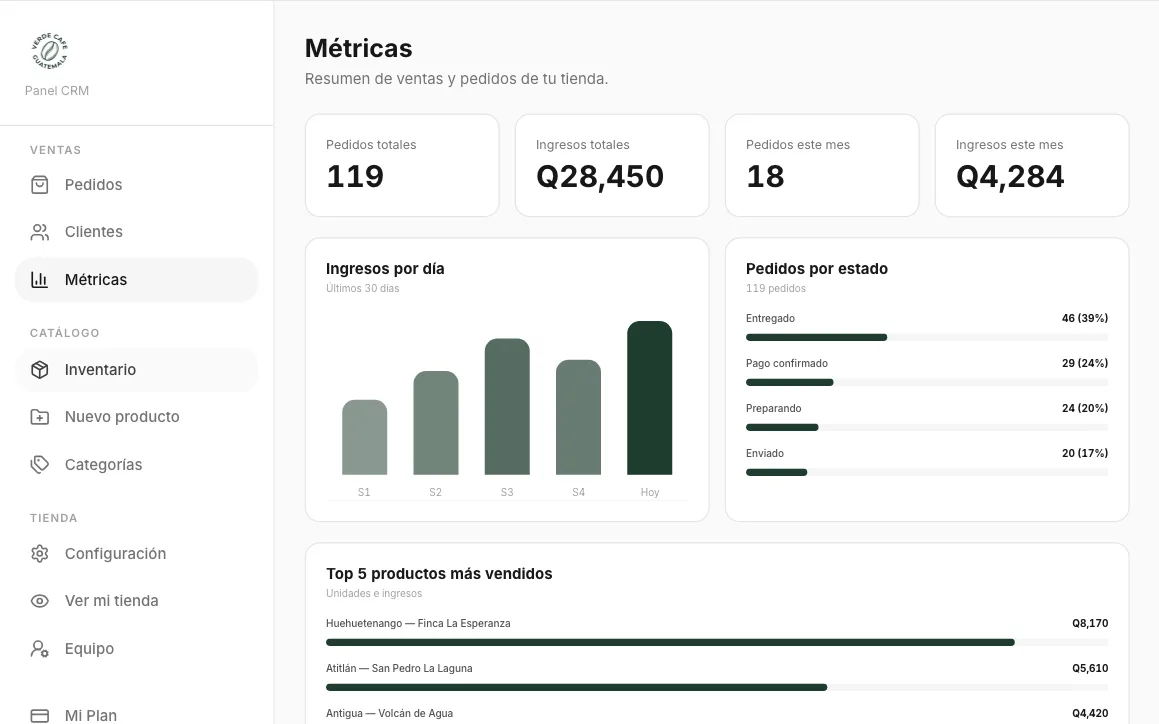Click the Ver mi tienda eye icon
Screen dimensions: 1159x724
click(x=40, y=601)
